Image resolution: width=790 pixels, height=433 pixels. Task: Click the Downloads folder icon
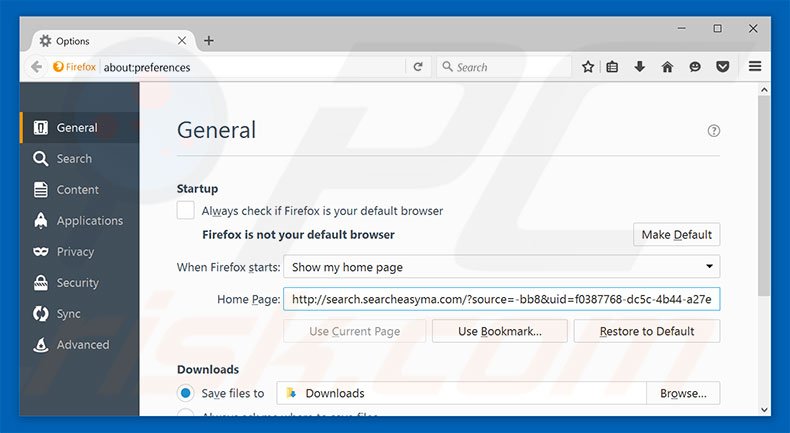[291, 393]
